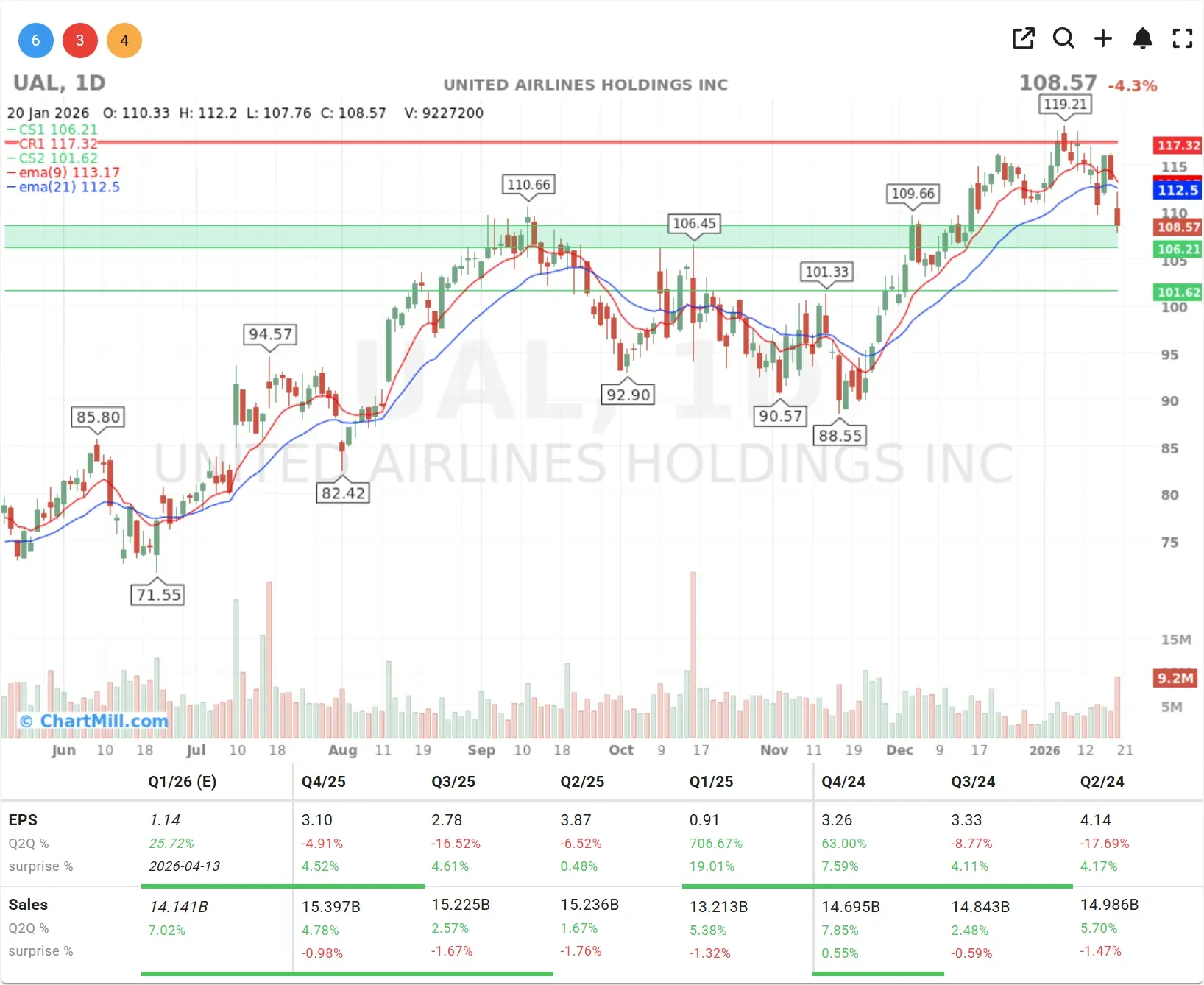The width and height of the screenshot is (1204, 985).
Task: Click the United Airlines Holdings Inc title
Action: (585, 85)
